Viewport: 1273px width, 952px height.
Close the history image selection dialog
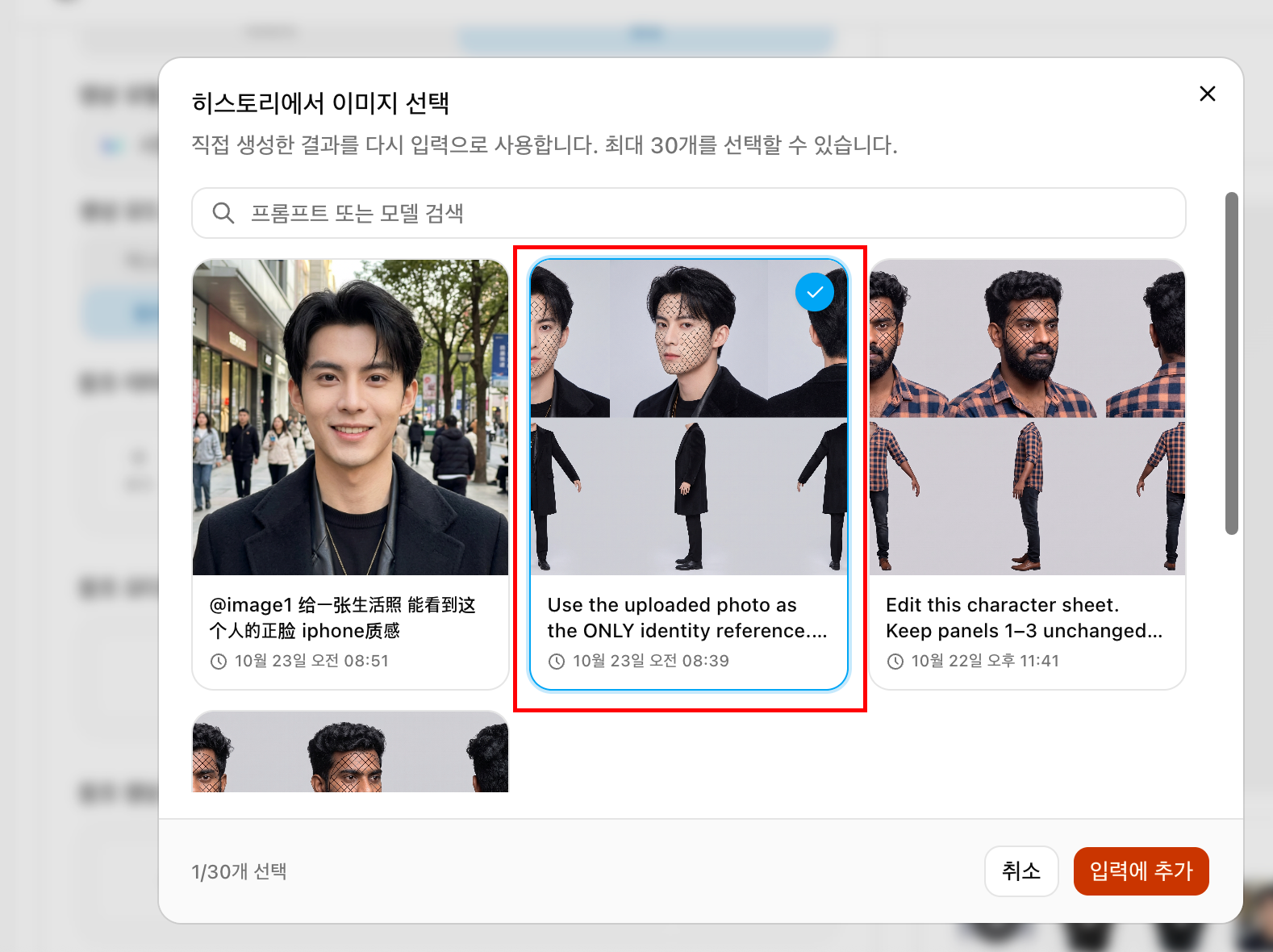coord(1207,94)
